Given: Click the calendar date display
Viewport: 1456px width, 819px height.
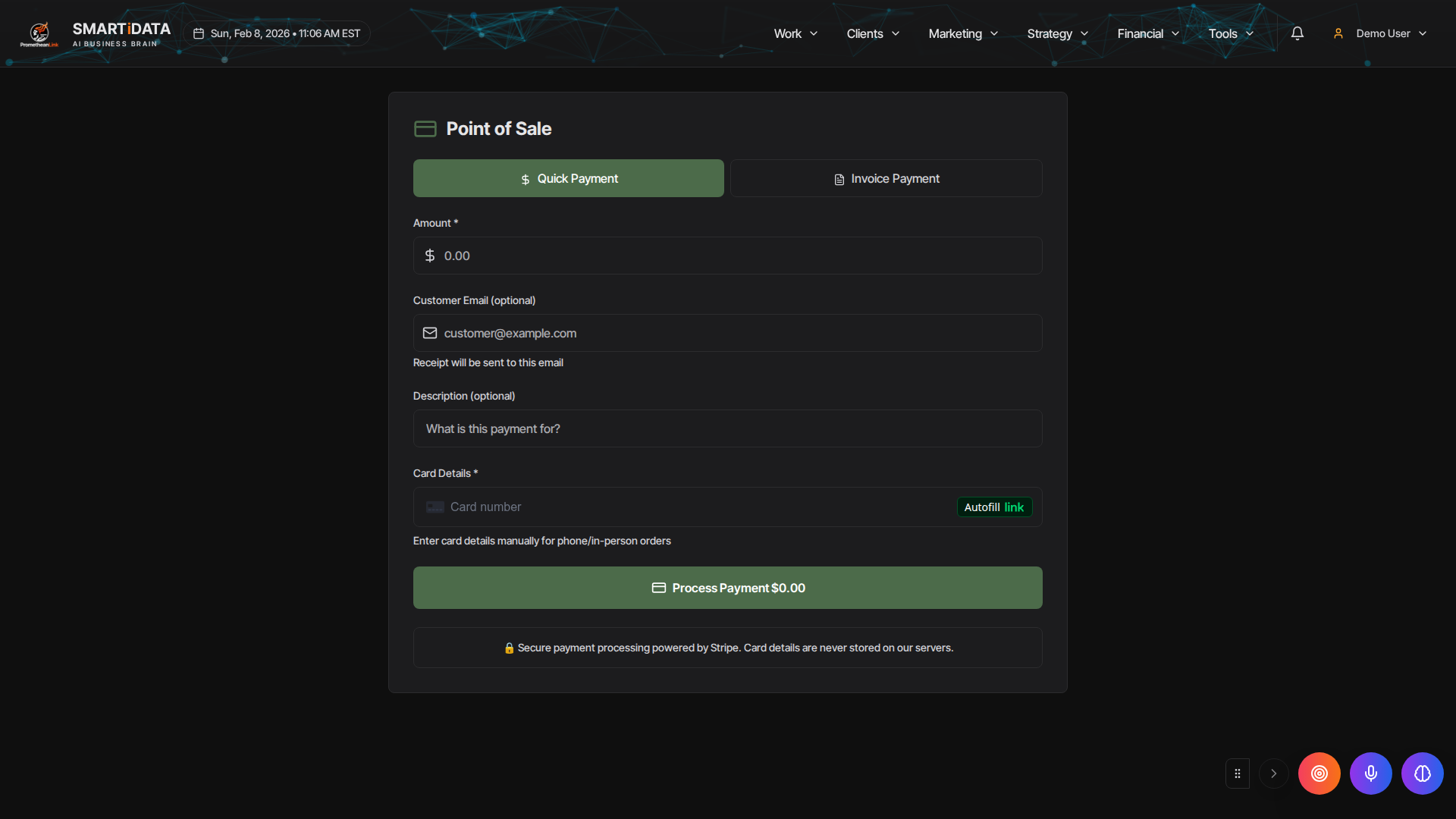Looking at the screenshot, I should [277, 33].
